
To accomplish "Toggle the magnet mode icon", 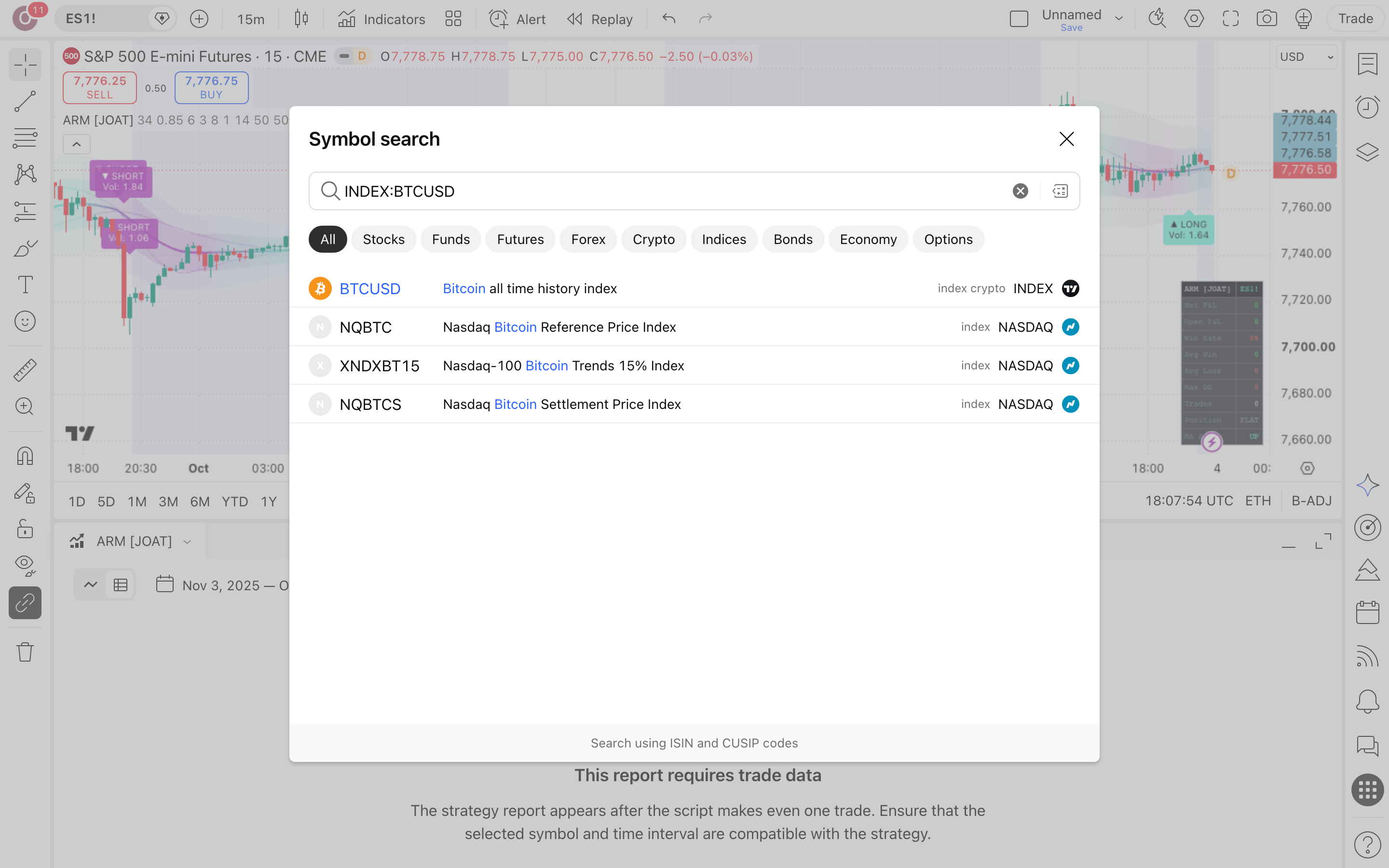I will 25,456.
